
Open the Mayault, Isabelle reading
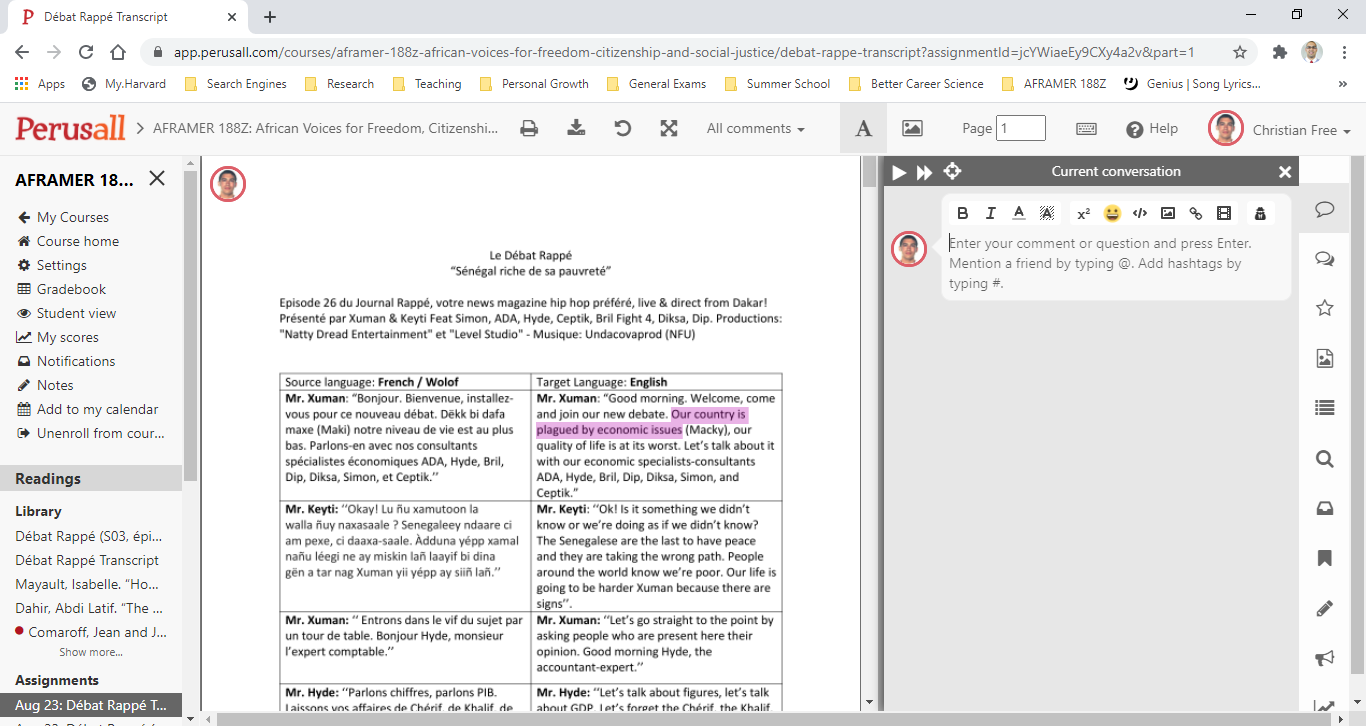pyautogui.click(x=86, y=584)
